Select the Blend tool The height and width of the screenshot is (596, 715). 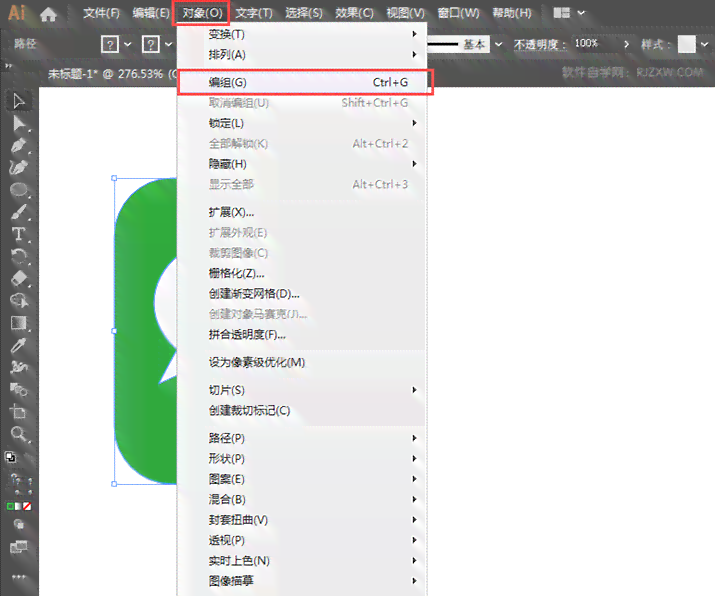point(18,390)
